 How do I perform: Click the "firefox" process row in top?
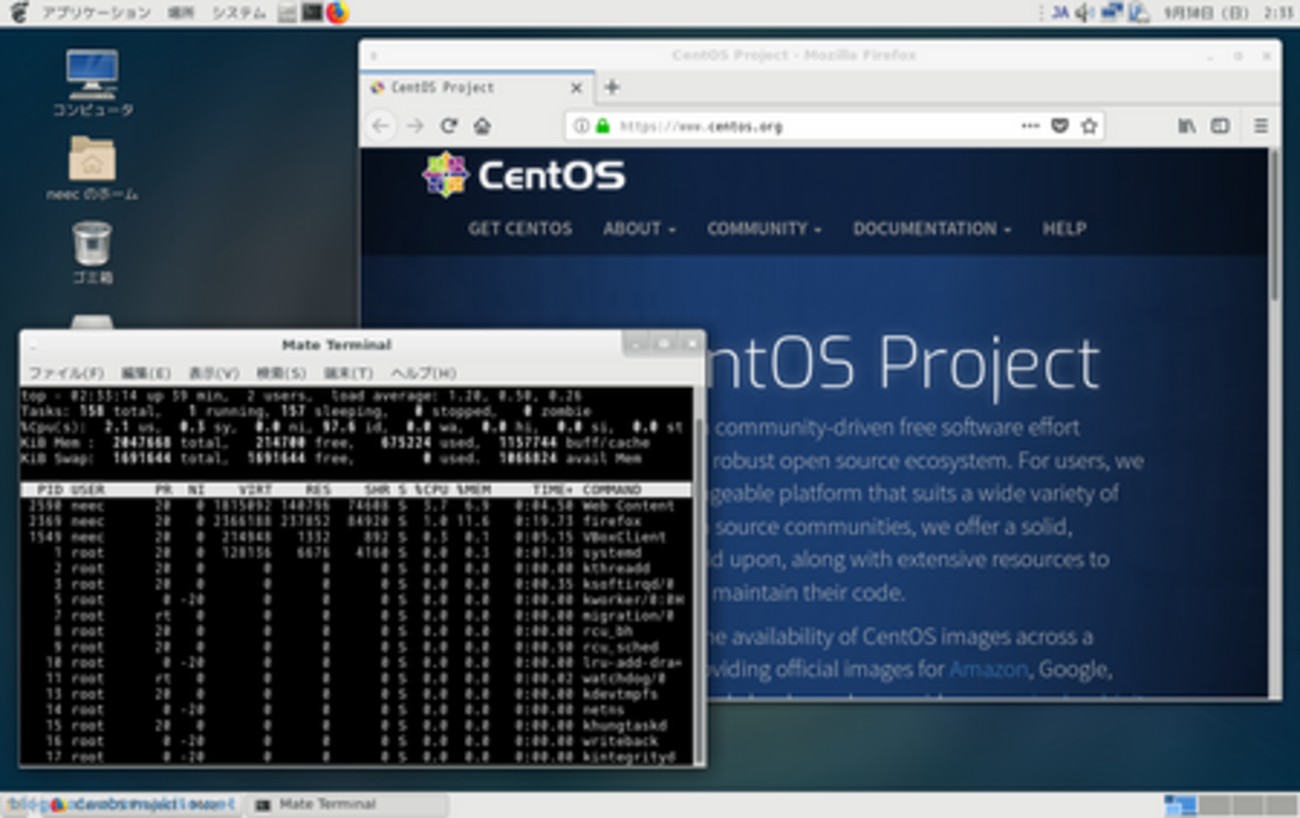click(356, 521)
